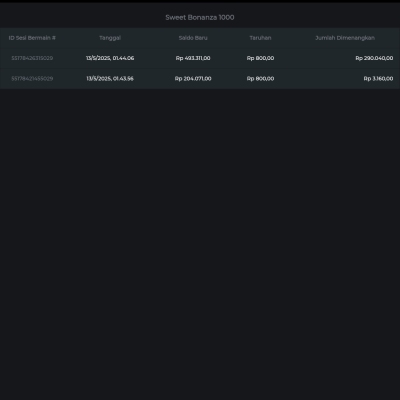Select the Saldo Baru column header
The height and width of the screenshot is (400, 400).
pyautogui.click(x=193, y=38)
